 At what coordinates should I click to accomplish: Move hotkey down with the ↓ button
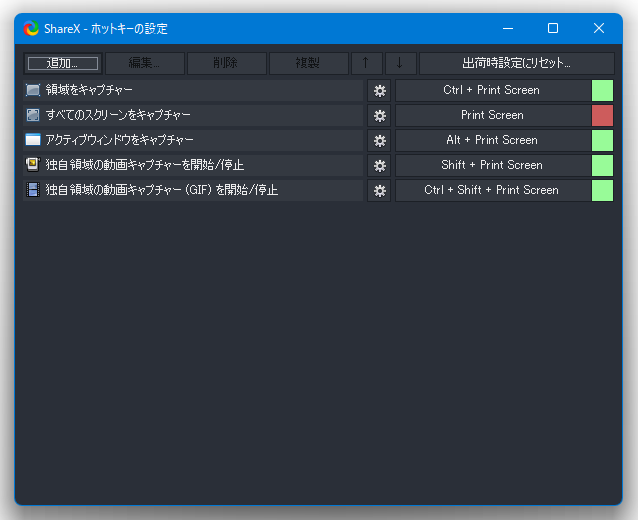[401, 63]
